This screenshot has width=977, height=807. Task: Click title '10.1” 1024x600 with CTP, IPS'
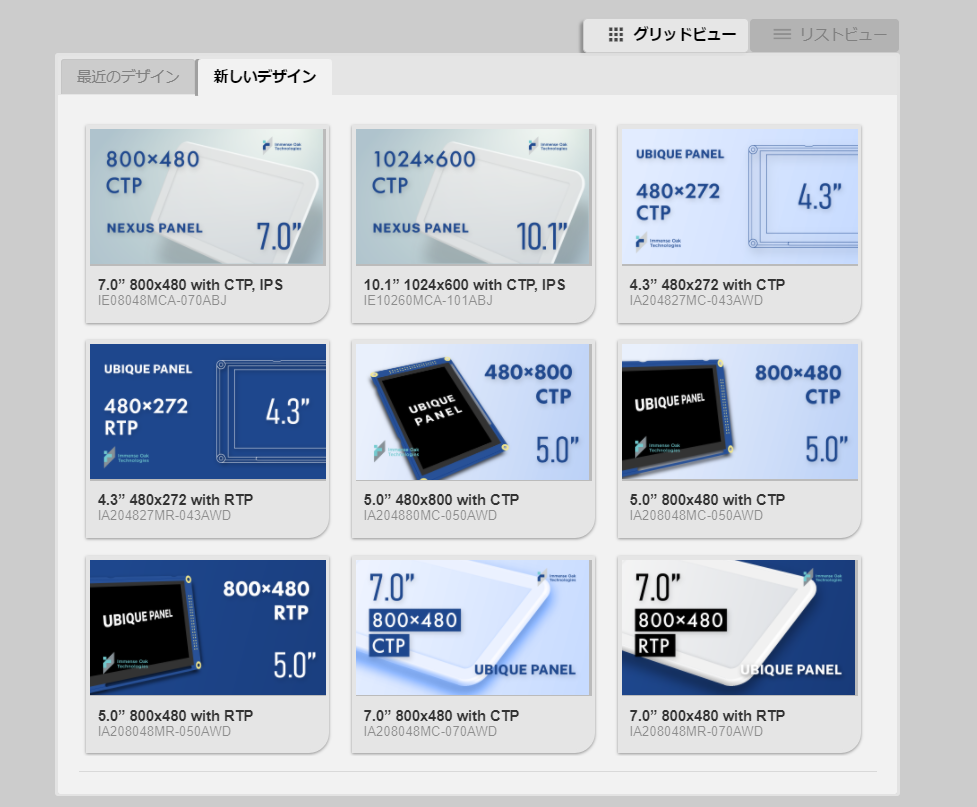point(464,285)
